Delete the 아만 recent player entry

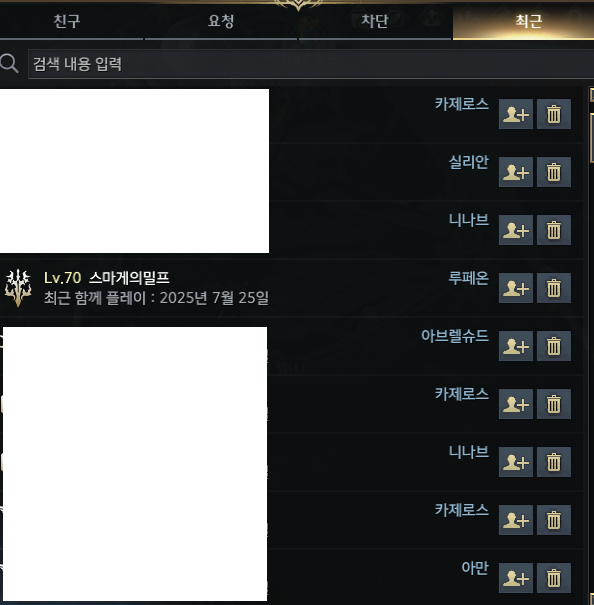coord(553,578)
